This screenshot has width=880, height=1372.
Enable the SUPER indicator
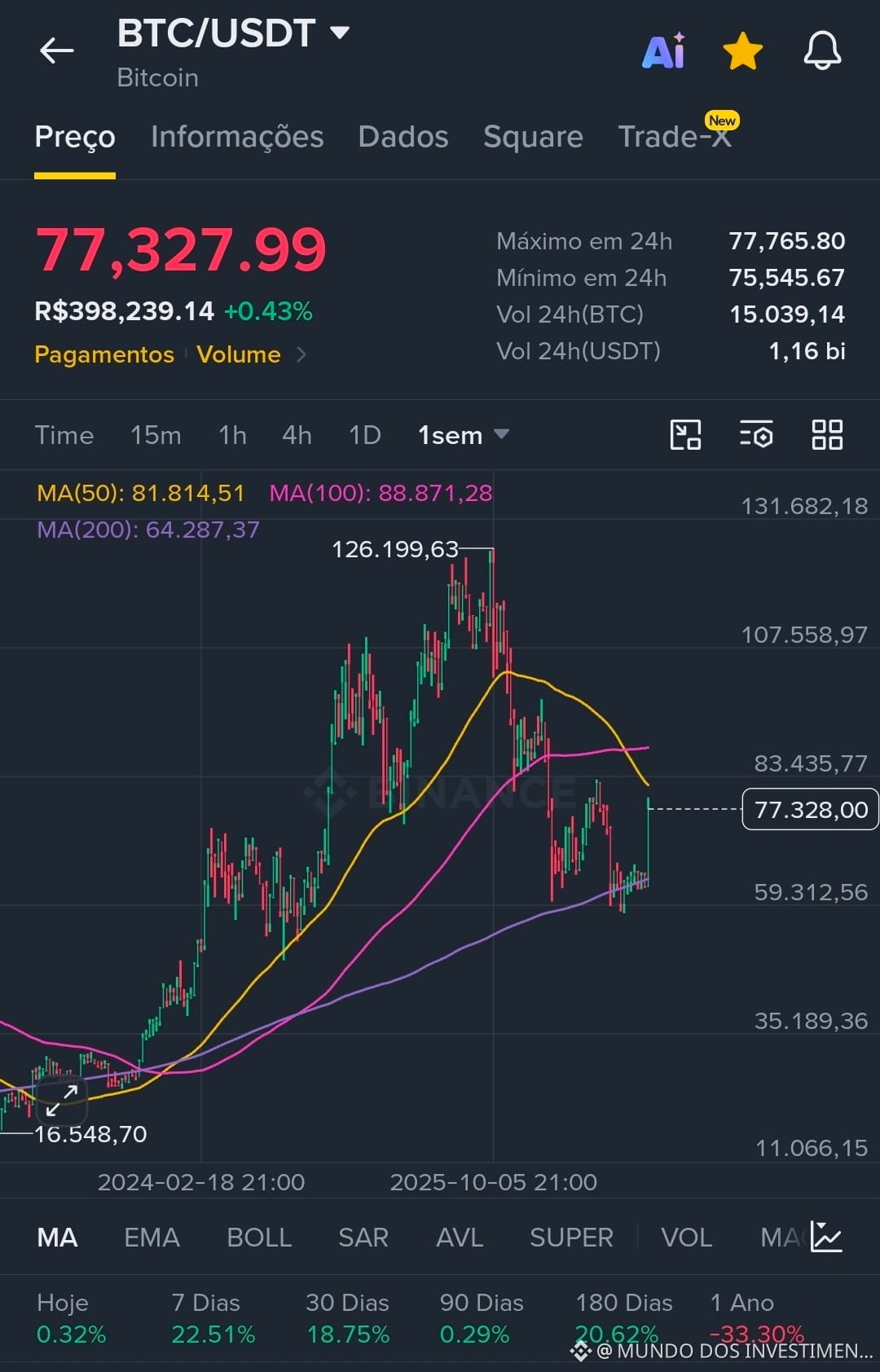click(571, 1238)
